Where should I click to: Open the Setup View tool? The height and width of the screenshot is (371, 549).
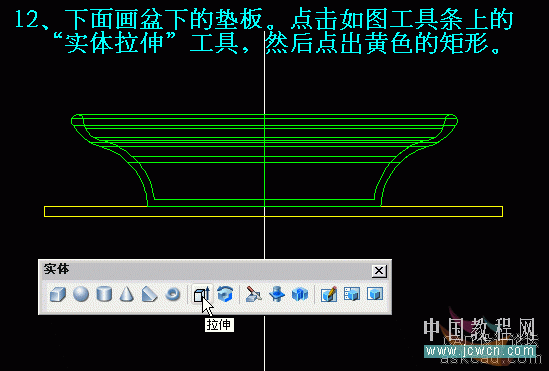pyautogui.click(x=352, y=294)
